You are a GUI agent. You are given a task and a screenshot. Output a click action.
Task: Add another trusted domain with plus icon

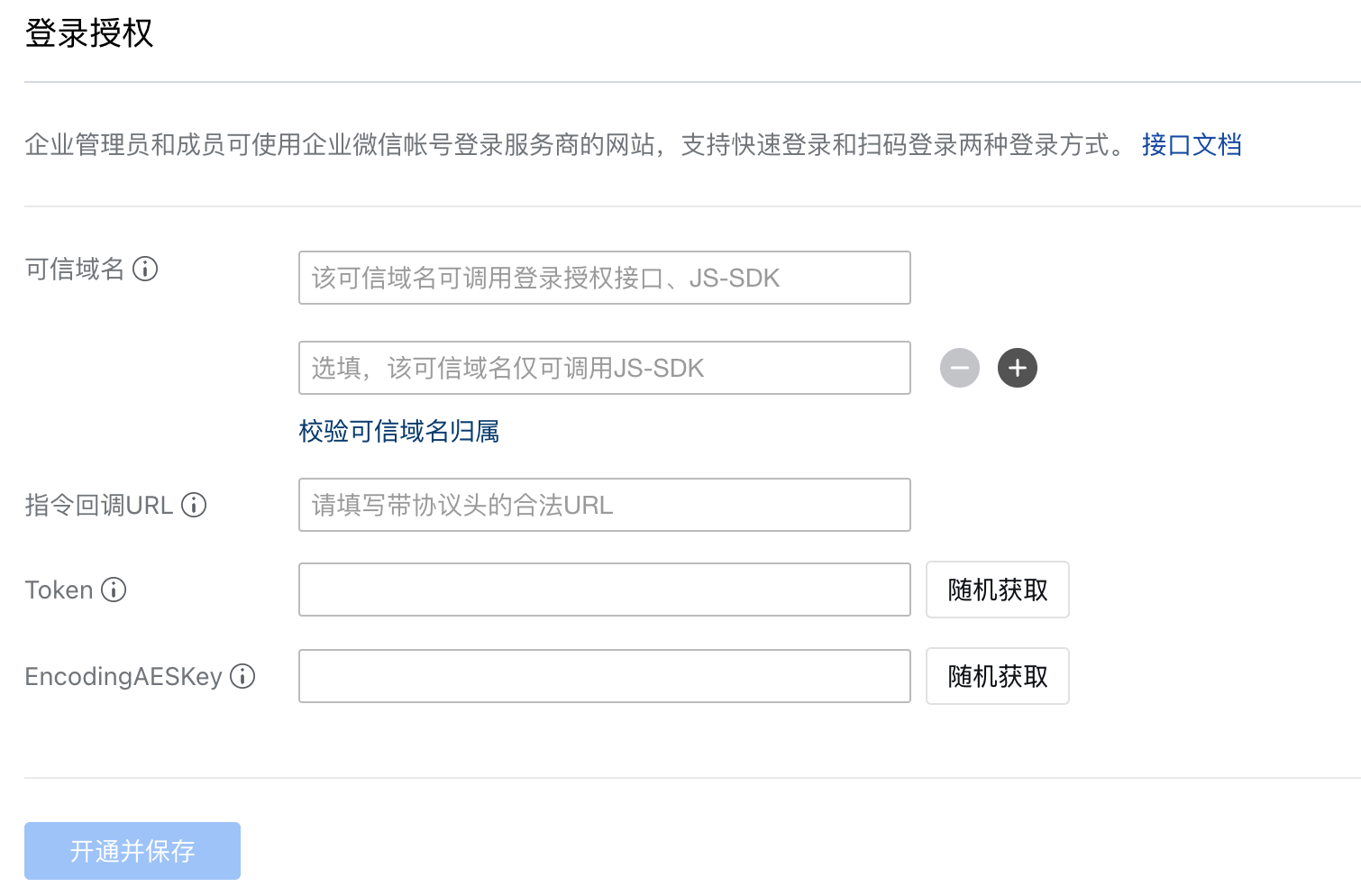(1018, 368)
